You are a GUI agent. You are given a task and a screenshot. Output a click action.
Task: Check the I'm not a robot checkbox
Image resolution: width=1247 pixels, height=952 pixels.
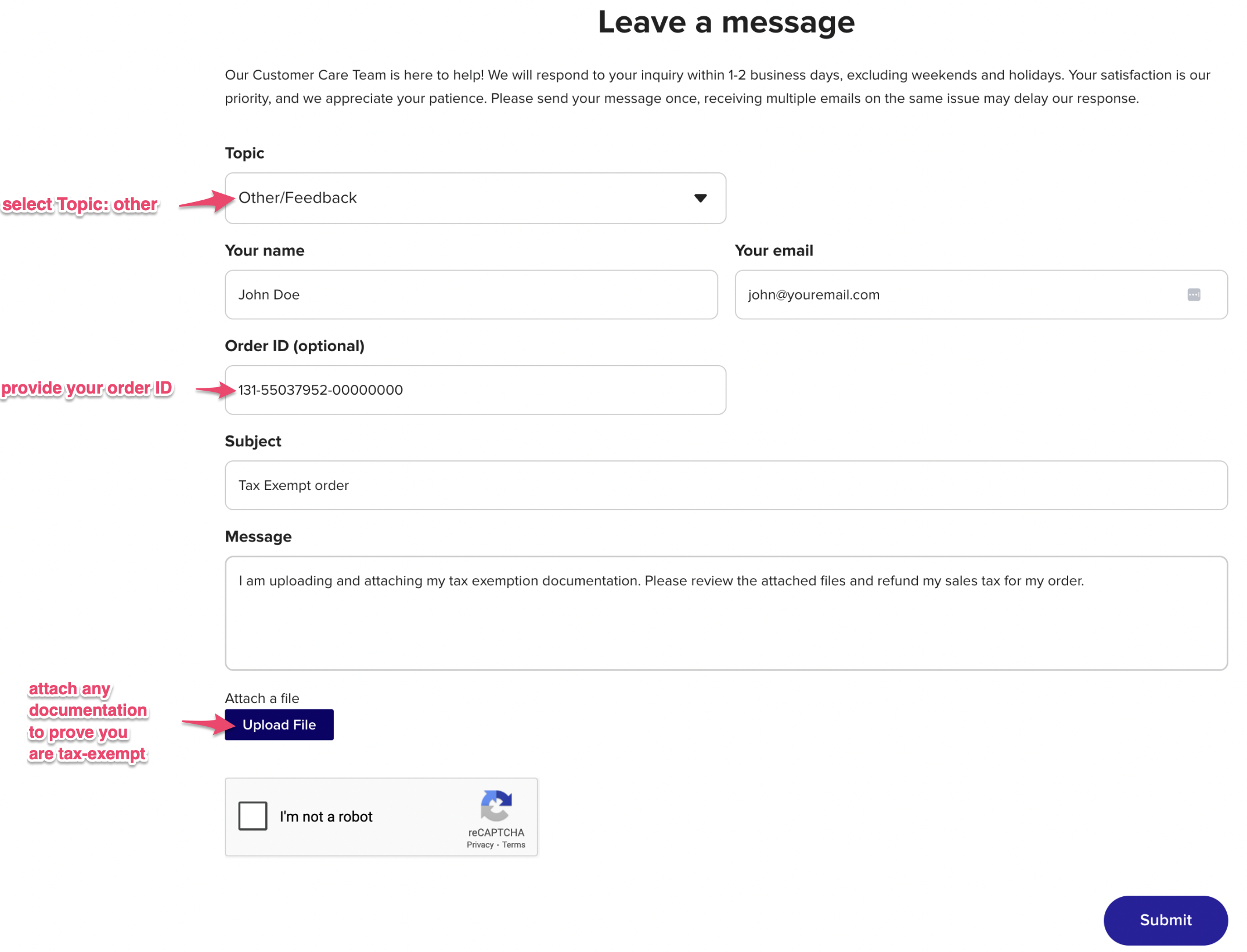tap(253, 816)
